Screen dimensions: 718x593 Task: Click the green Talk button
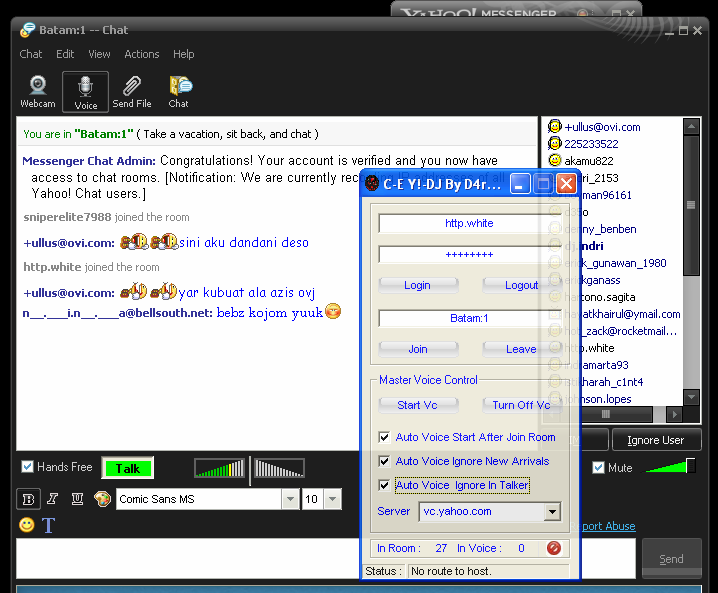point(128,468)
